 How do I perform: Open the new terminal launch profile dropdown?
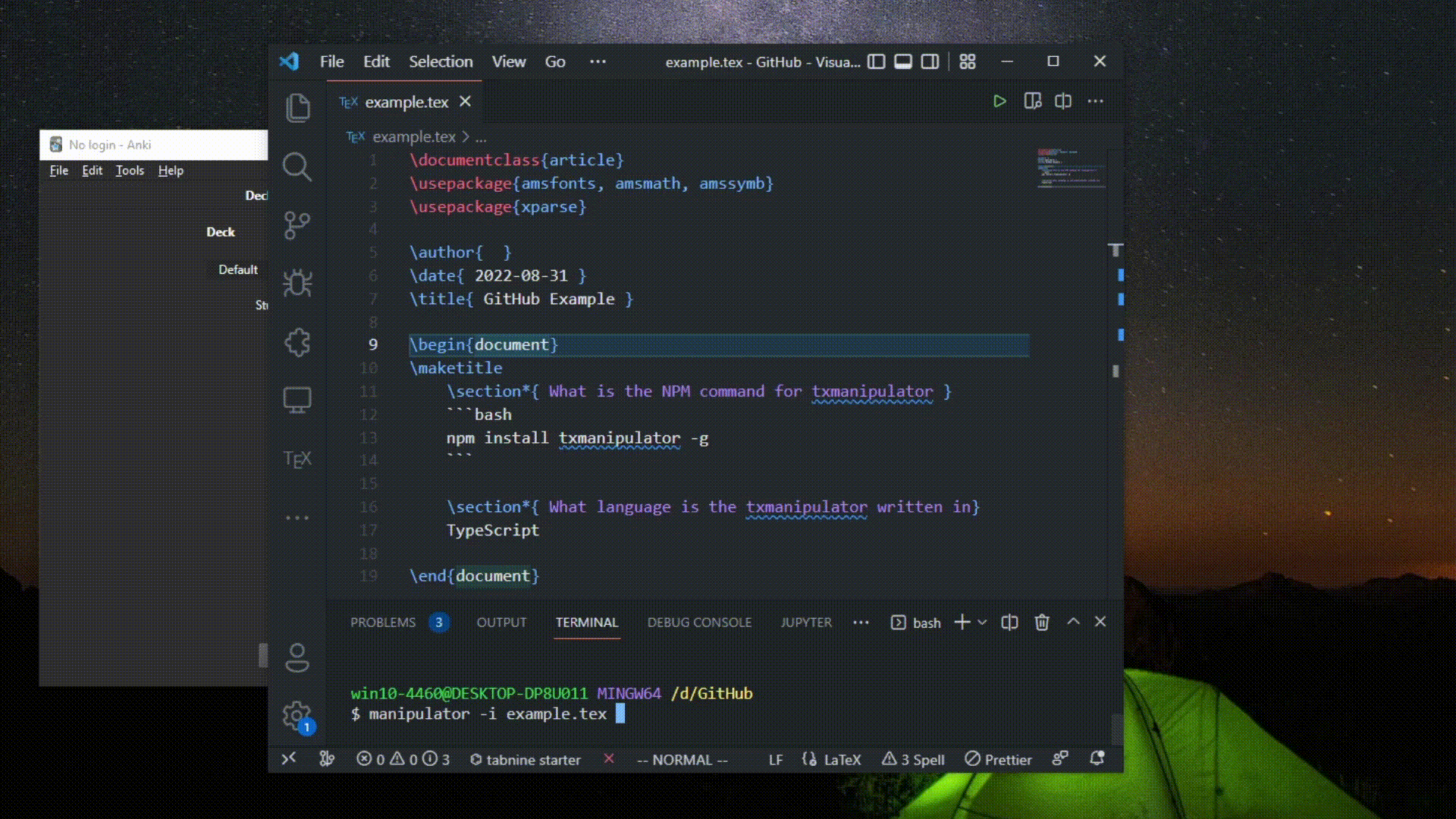982,623
